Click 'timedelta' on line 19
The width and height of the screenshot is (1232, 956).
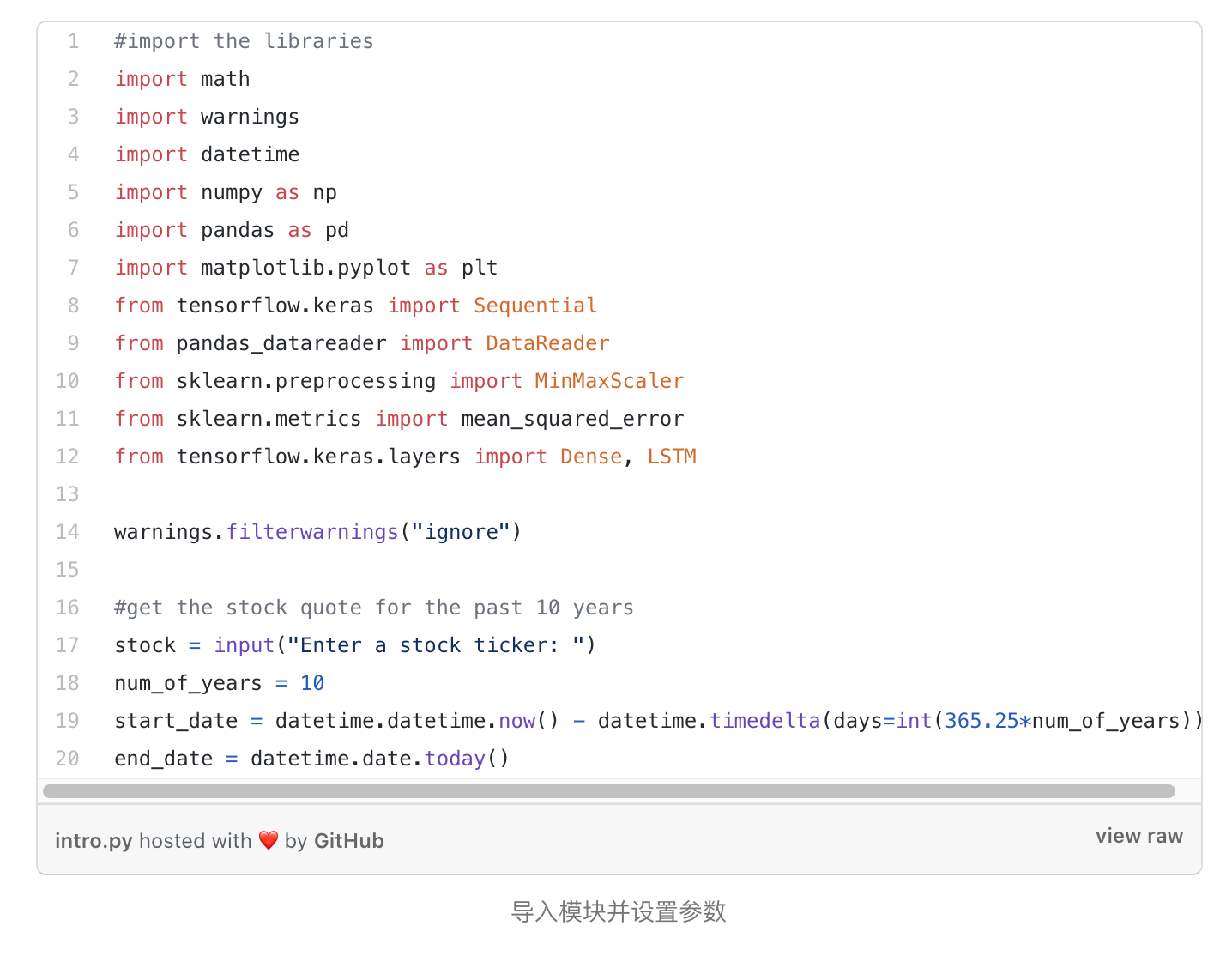(x=765, y=721)
